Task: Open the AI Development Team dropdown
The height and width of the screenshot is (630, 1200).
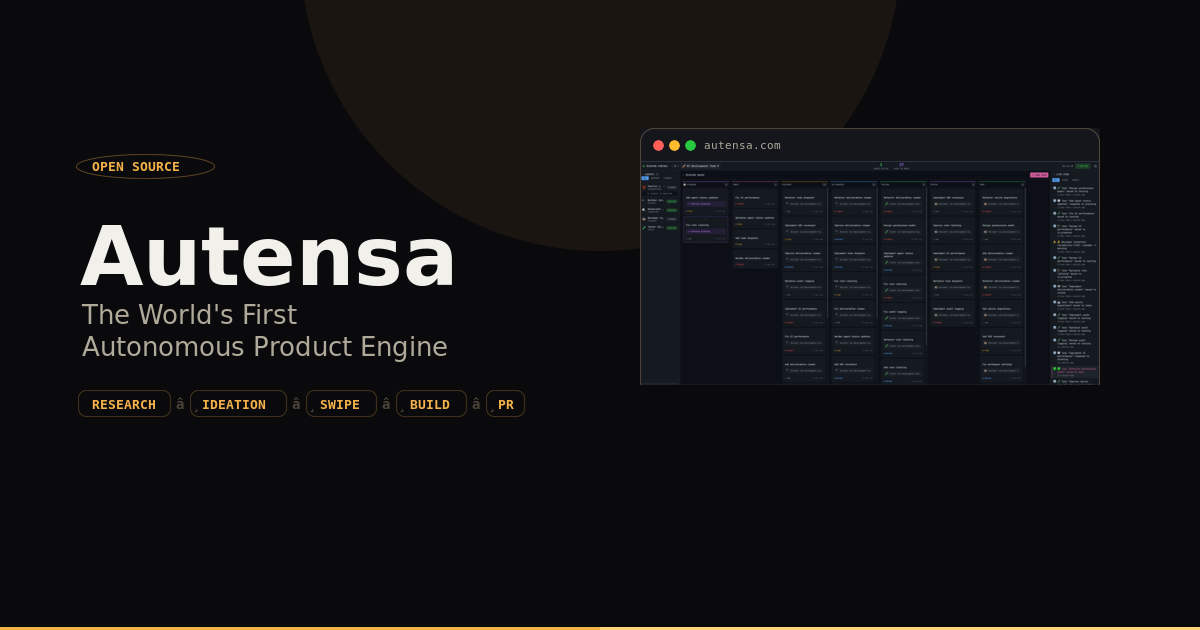Action: (700, 166)
